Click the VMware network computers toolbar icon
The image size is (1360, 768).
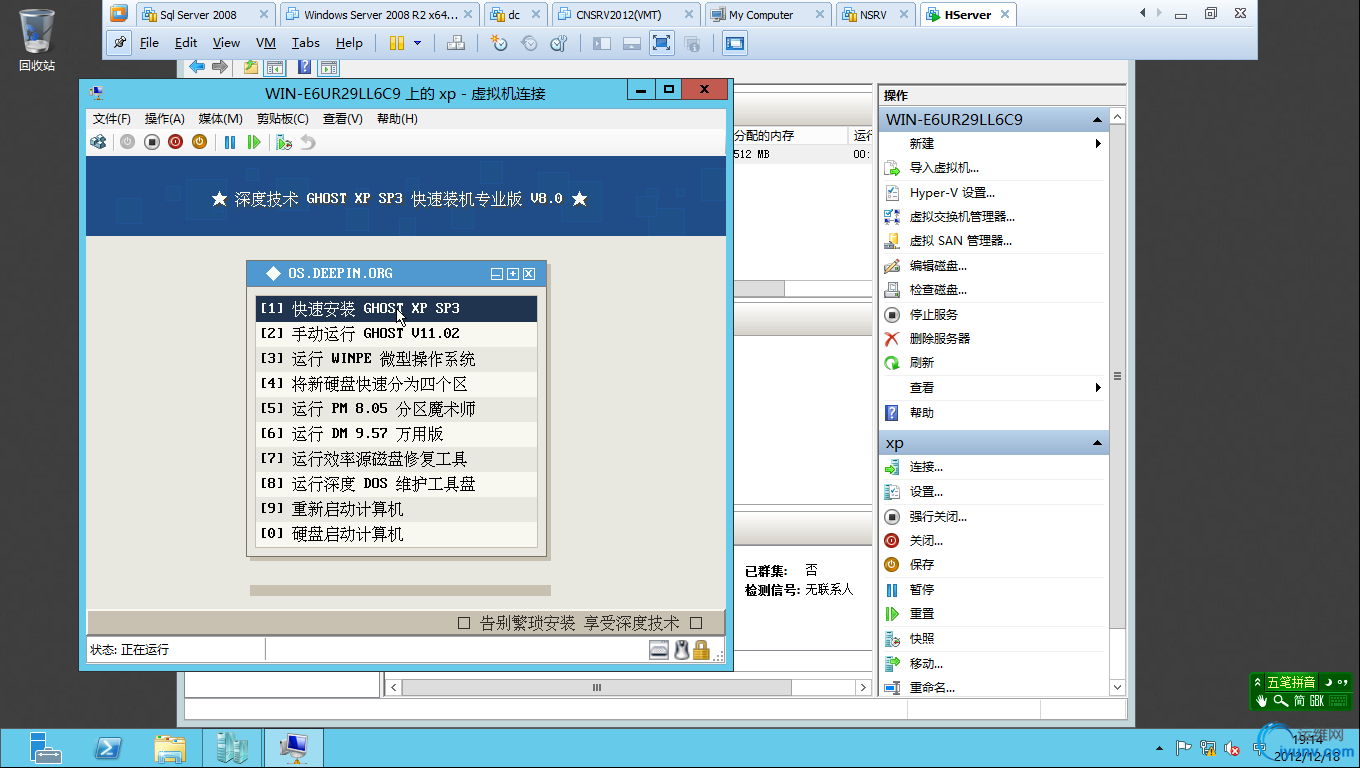tap(455, 43)
